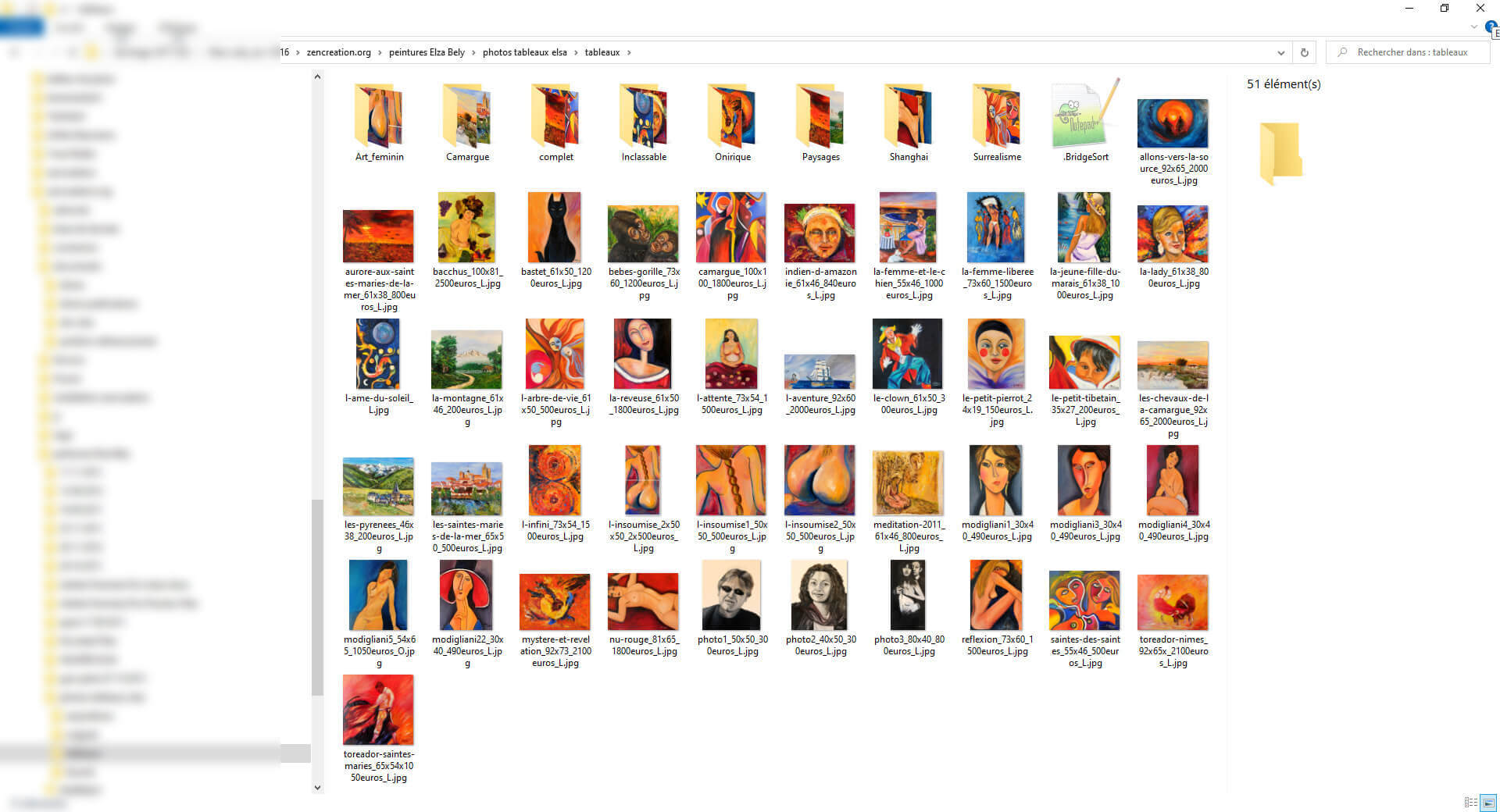Switch to large thumbnails view icon
This screenshot has height=812, width=1500.
(1488, 803)
